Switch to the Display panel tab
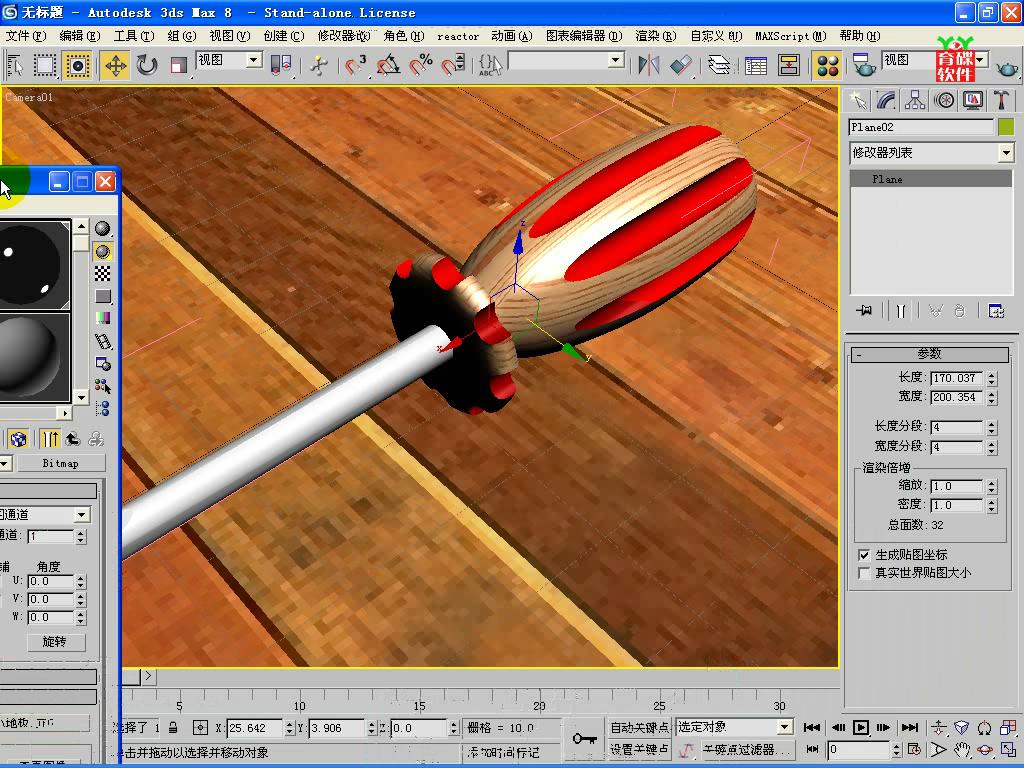The image size is (1024, 768). [972, 100]
